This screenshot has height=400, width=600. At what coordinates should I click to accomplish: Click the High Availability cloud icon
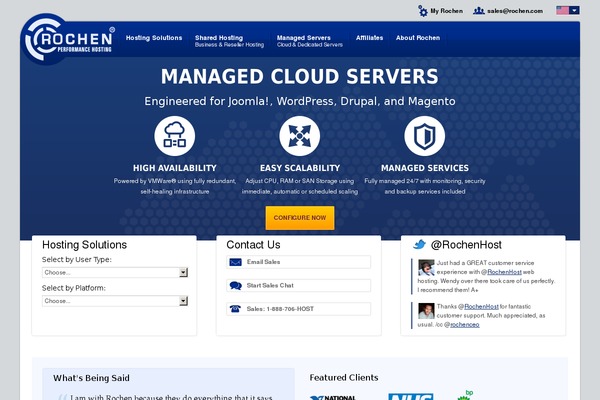[x=174, y=136]
